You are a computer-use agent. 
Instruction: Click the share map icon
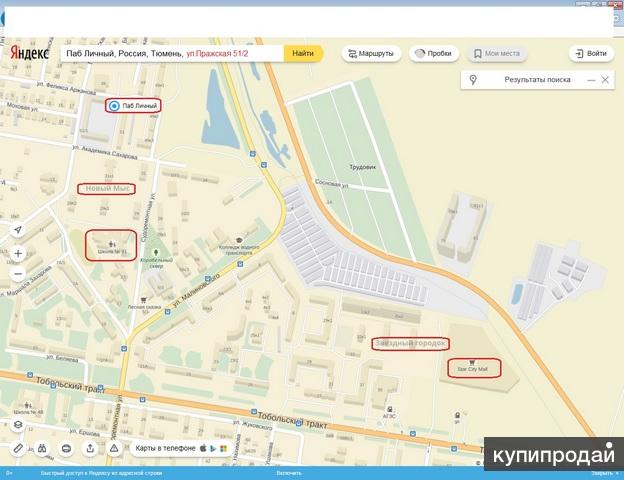coord(89,448)
